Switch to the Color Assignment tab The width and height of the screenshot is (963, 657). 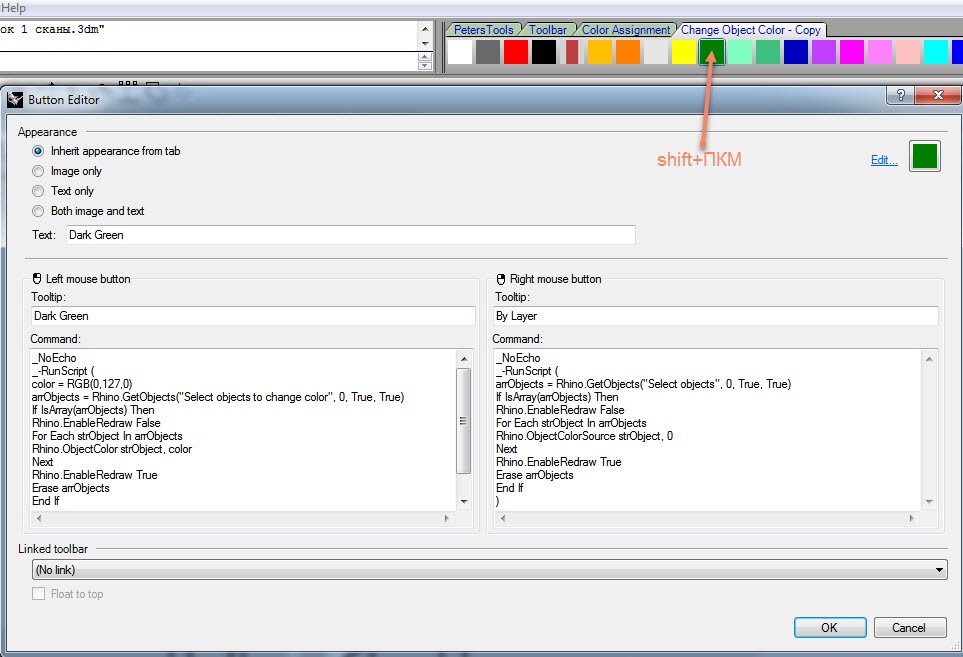coord(626,29)
